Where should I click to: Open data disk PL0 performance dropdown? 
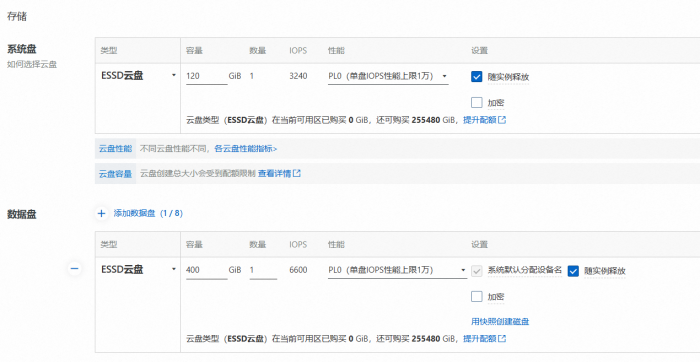397,270
